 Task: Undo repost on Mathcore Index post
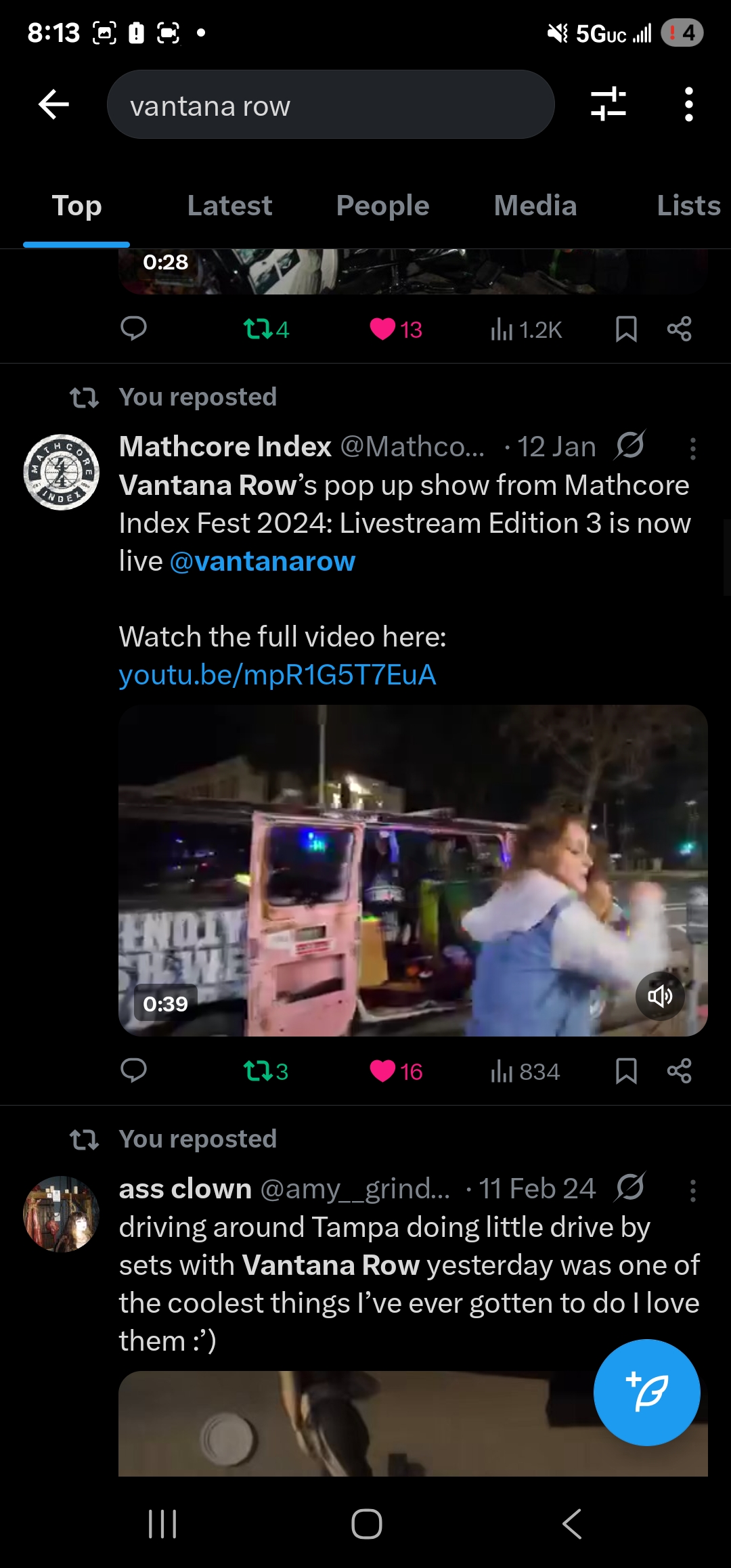265,1072
